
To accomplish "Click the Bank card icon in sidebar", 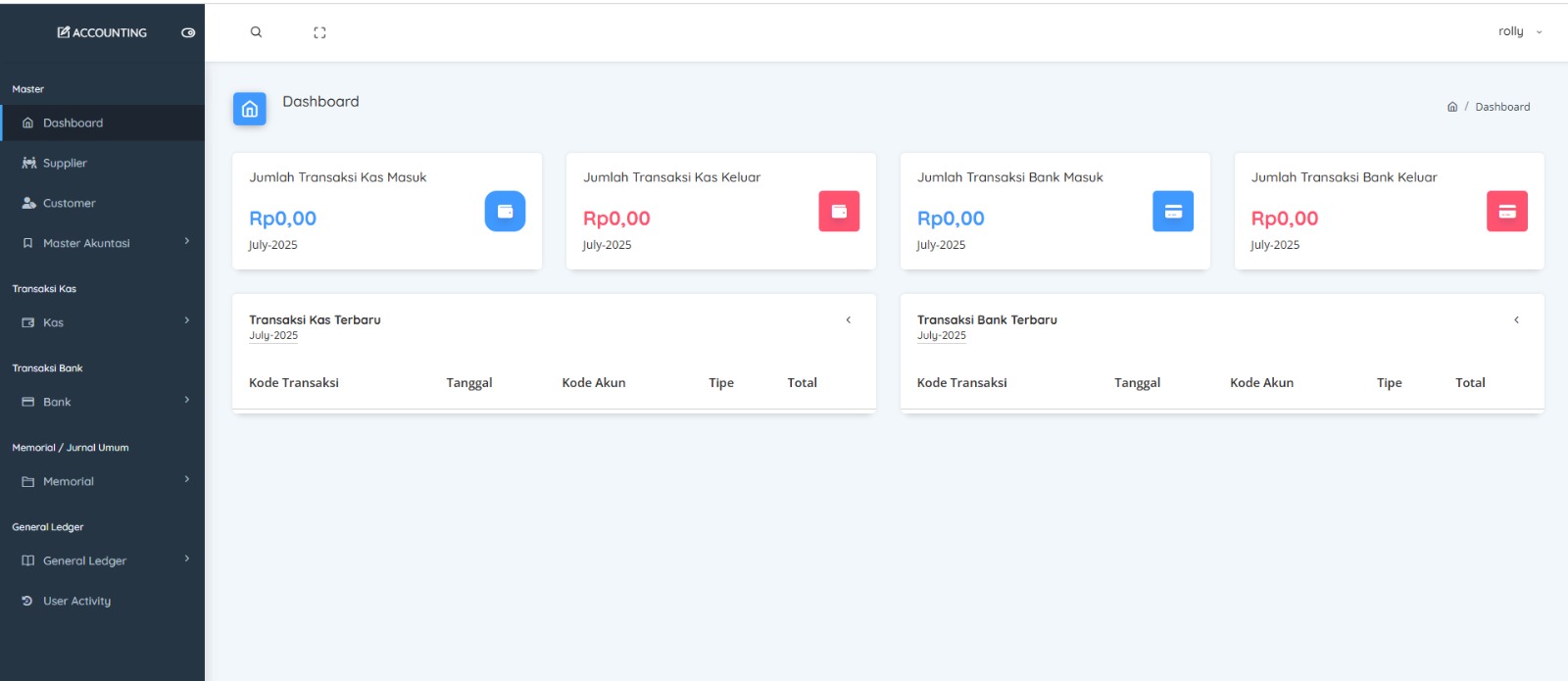I will pos(27,402).
